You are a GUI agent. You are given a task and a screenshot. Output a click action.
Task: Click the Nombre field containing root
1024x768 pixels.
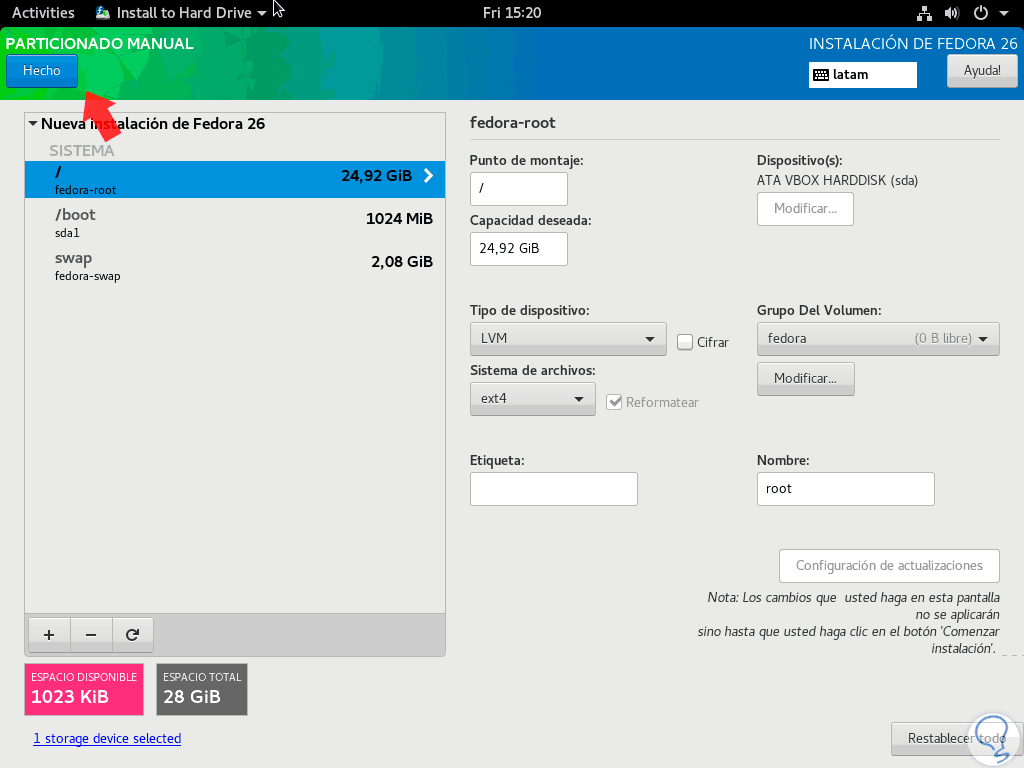[846, 489]
